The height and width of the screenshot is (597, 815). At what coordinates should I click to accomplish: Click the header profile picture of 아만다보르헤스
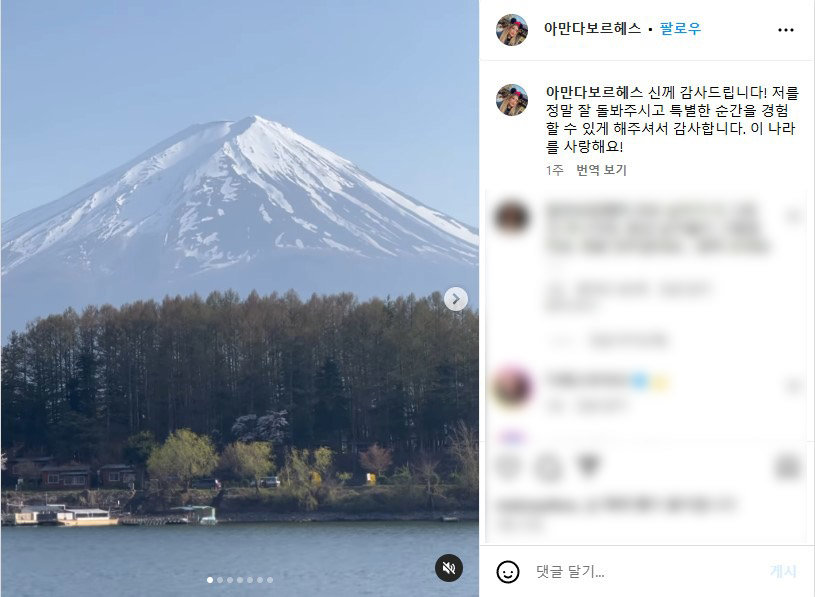click(x=512, y=30)
